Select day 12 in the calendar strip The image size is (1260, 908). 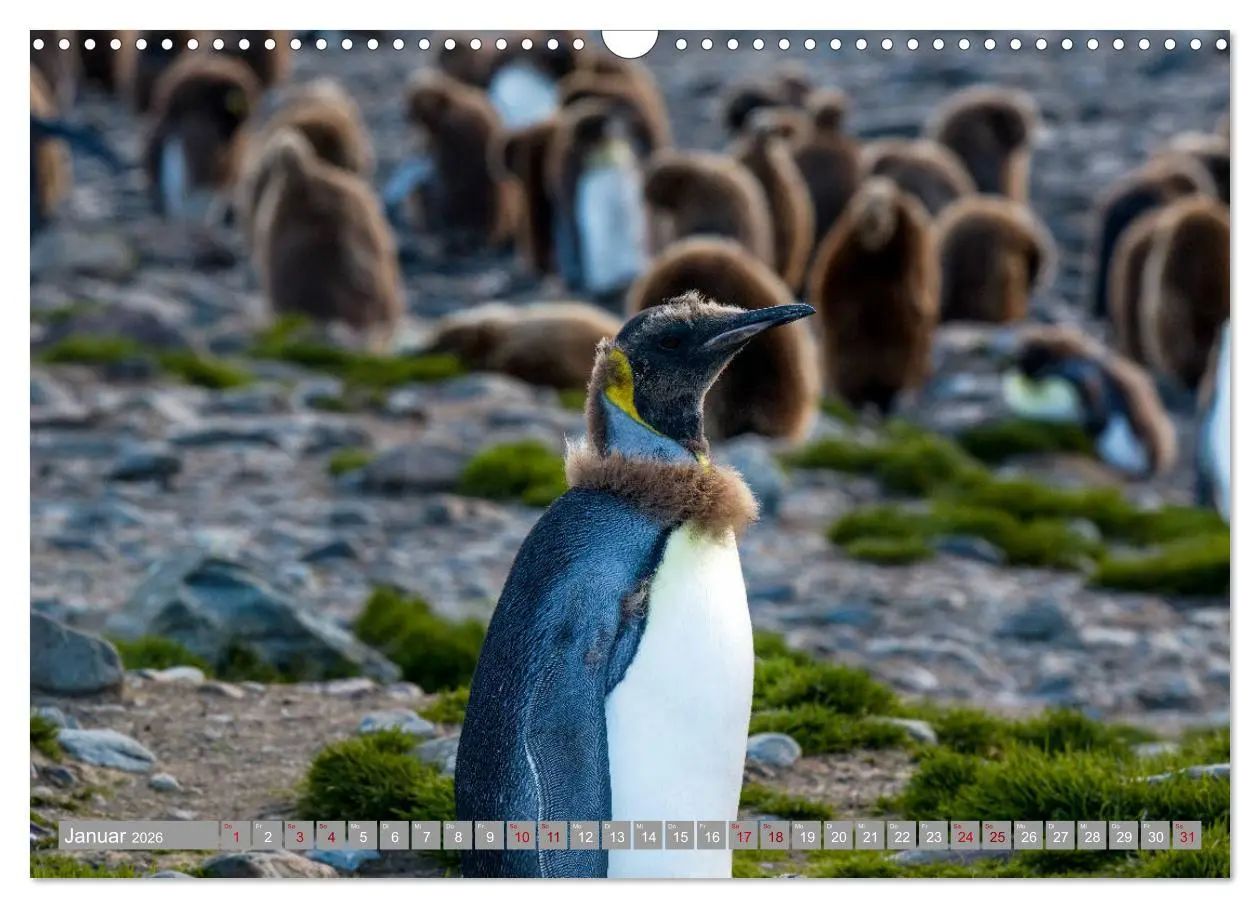(x=584, y=835)
